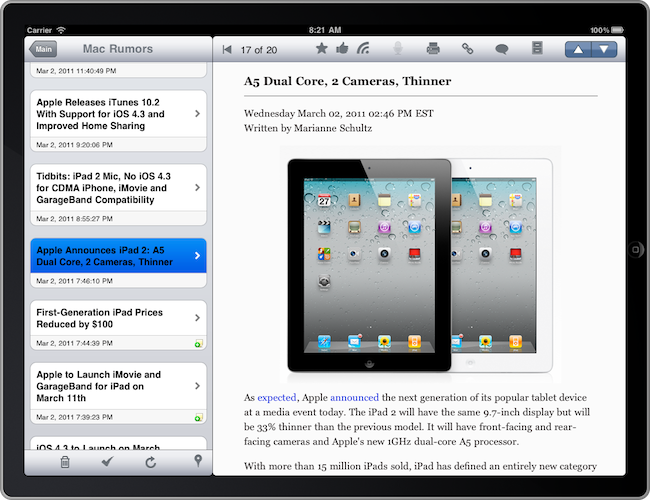650x500 pixels.
Task: Tap Wi-Fi indicator in status bar
Action: (x=61, y=30)
